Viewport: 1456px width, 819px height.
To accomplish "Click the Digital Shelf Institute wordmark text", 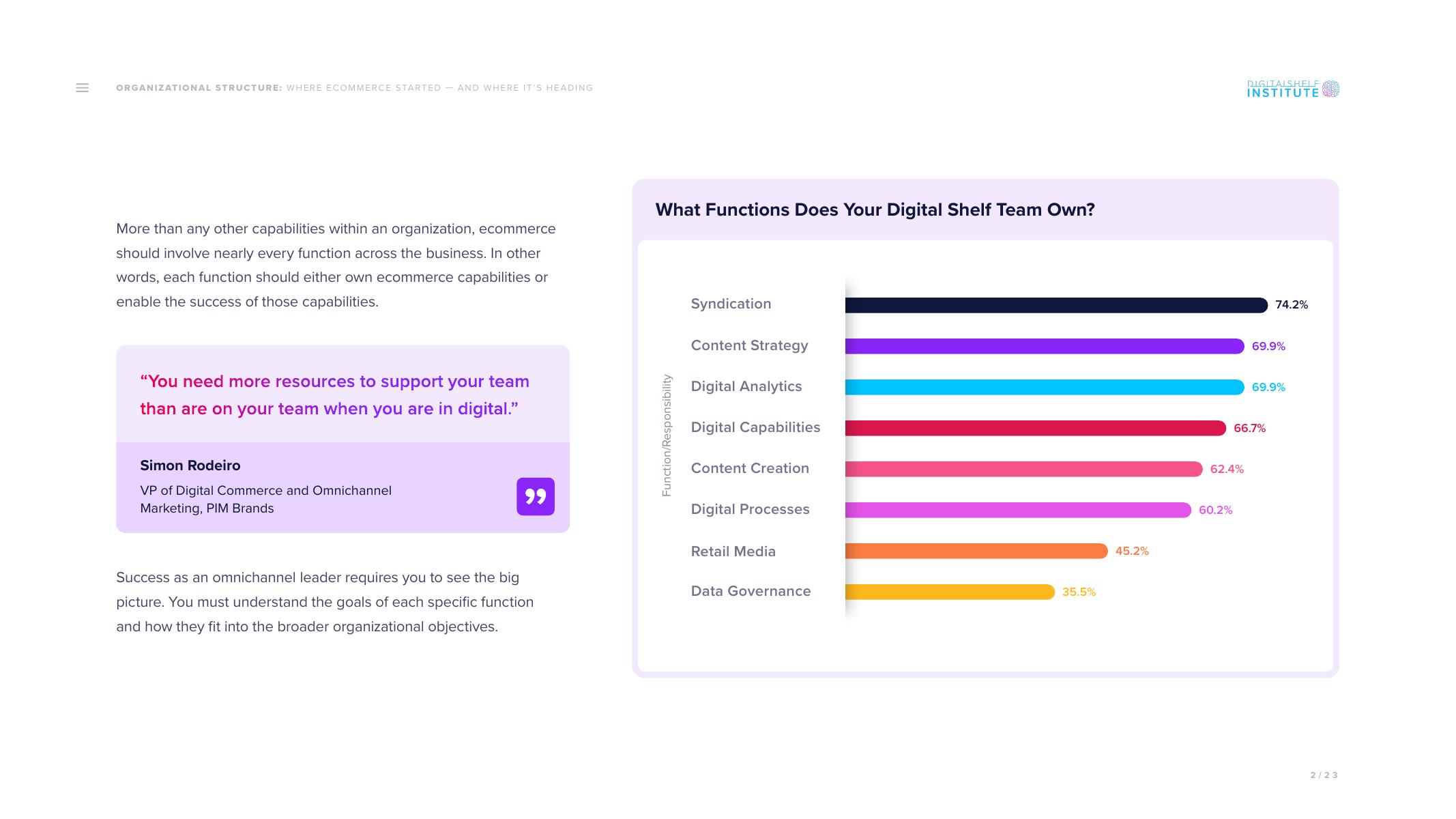I will (x=1283, y=89).
